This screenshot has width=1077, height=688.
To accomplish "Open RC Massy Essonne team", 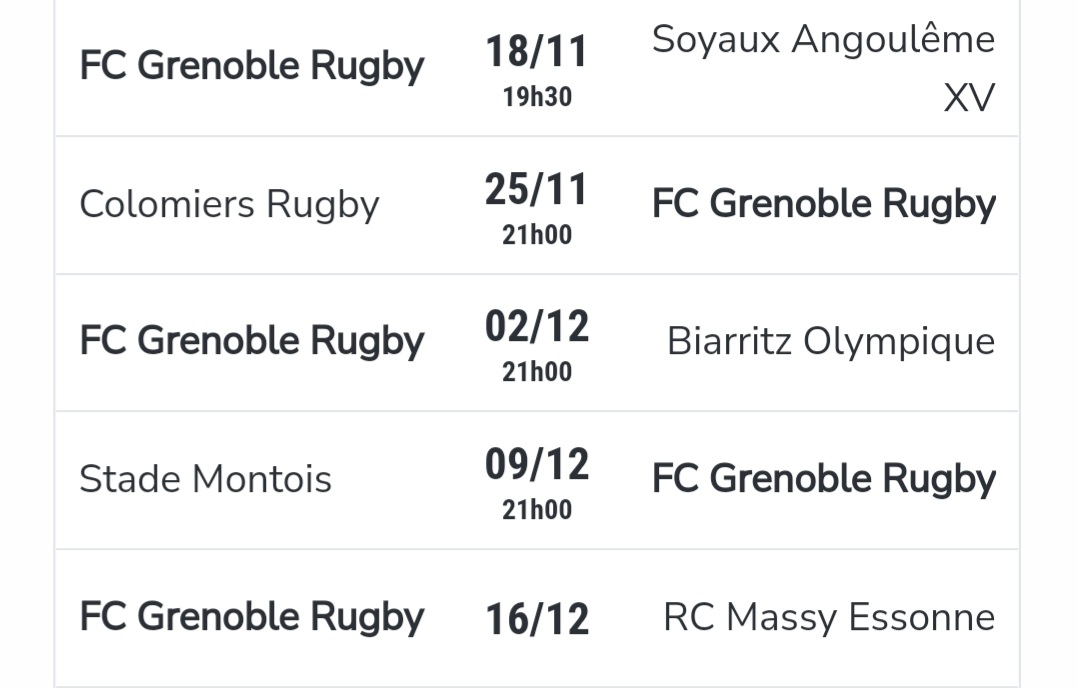I will [829, 617].
